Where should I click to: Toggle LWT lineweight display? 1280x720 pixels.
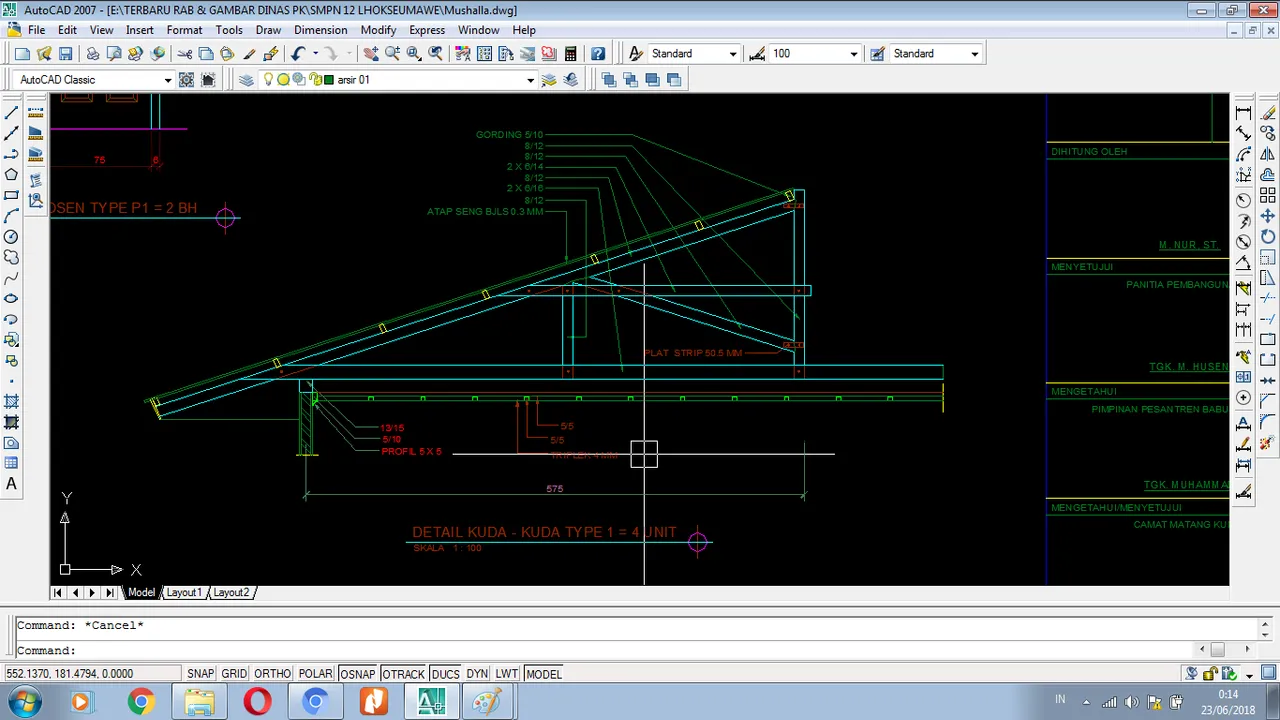point(507,674)
